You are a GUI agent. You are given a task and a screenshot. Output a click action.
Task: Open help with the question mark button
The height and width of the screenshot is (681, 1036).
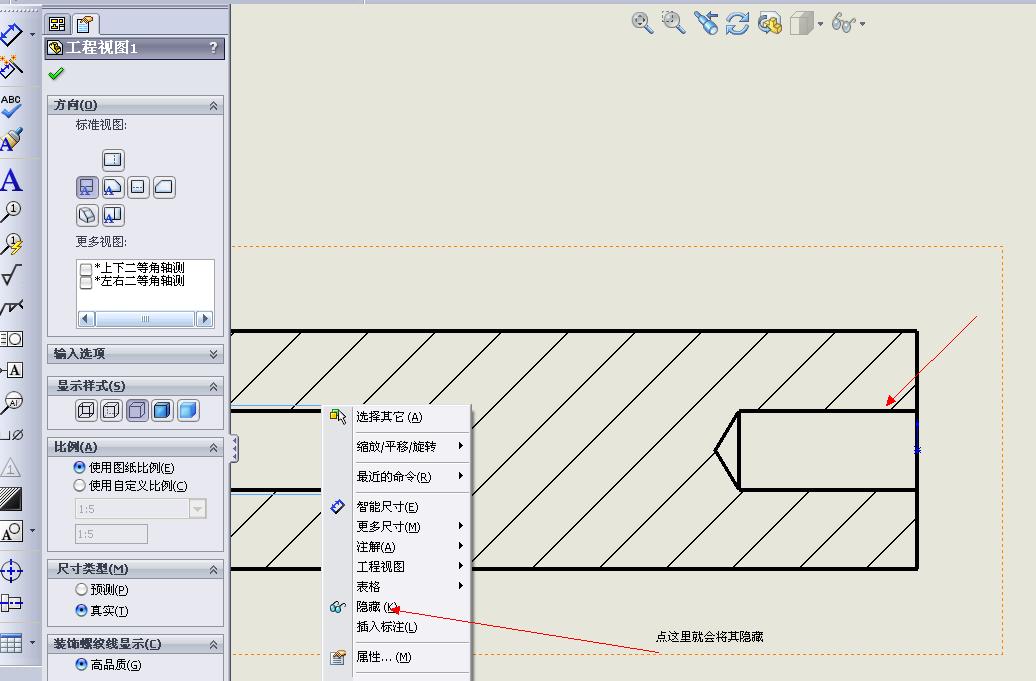click(213, 48)
